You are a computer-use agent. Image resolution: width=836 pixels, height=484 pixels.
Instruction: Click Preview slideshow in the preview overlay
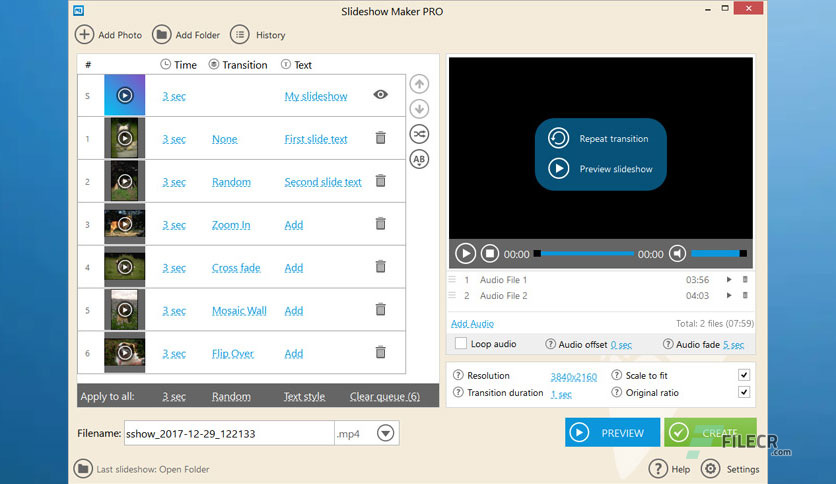(x=616, y=169)
